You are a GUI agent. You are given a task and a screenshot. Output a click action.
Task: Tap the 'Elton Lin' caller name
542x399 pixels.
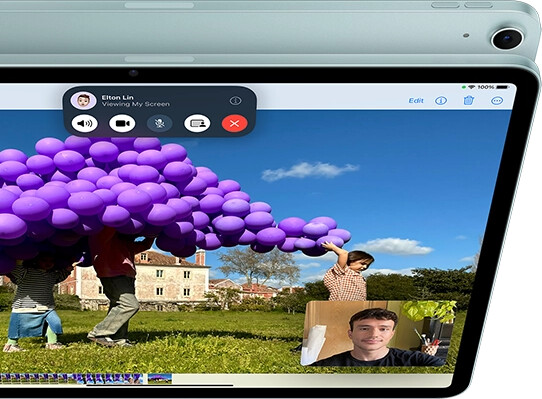point(118,98)
